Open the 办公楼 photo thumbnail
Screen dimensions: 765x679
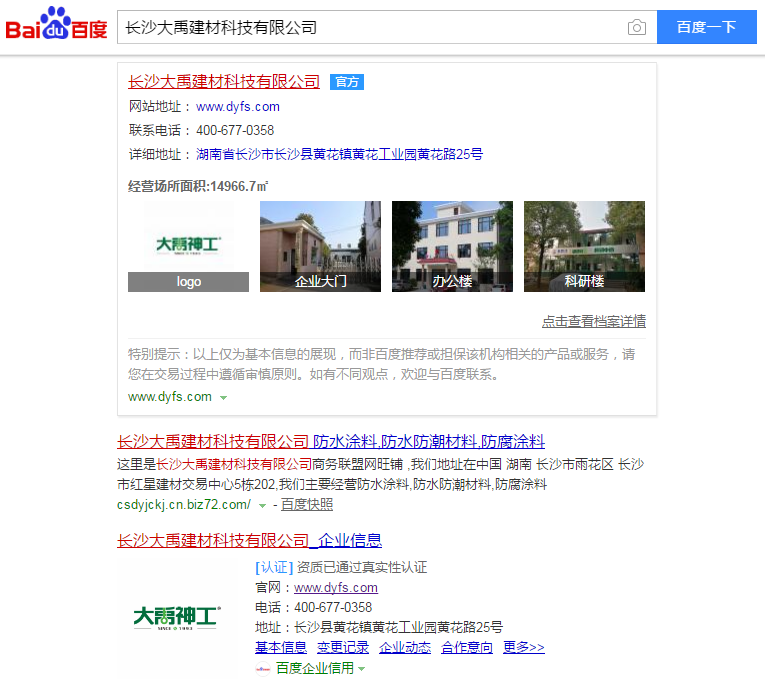click(x=452, y=246)
